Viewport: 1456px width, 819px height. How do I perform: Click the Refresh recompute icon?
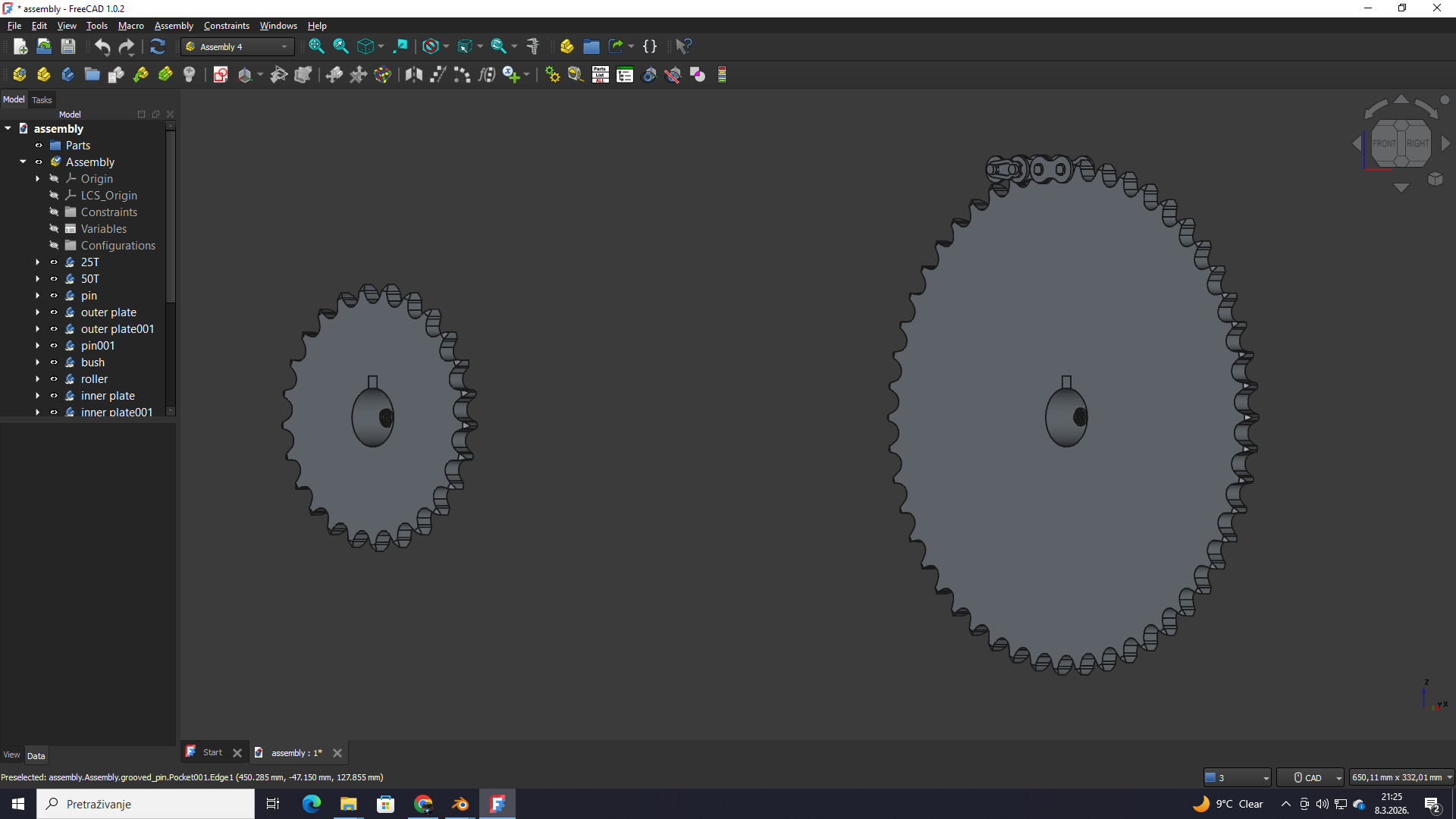coord(158,46)
